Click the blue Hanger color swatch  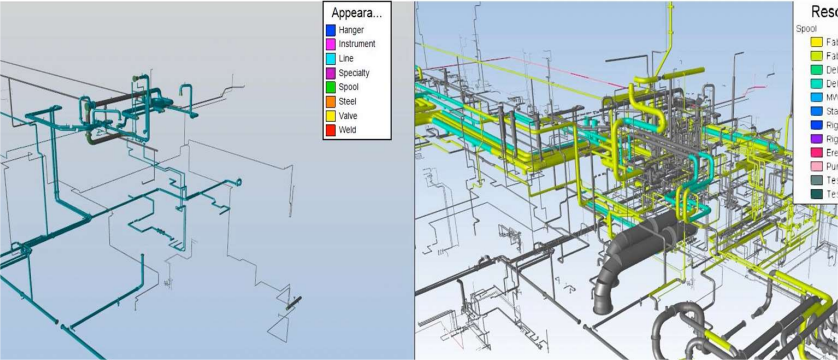[x=330, y=30]
